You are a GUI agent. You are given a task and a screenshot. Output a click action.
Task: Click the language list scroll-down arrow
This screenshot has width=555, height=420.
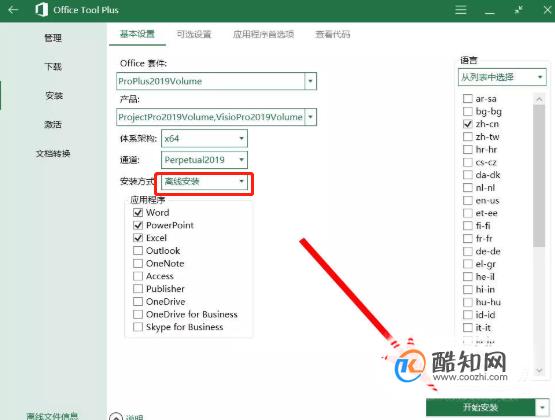[x=539, y=370]
